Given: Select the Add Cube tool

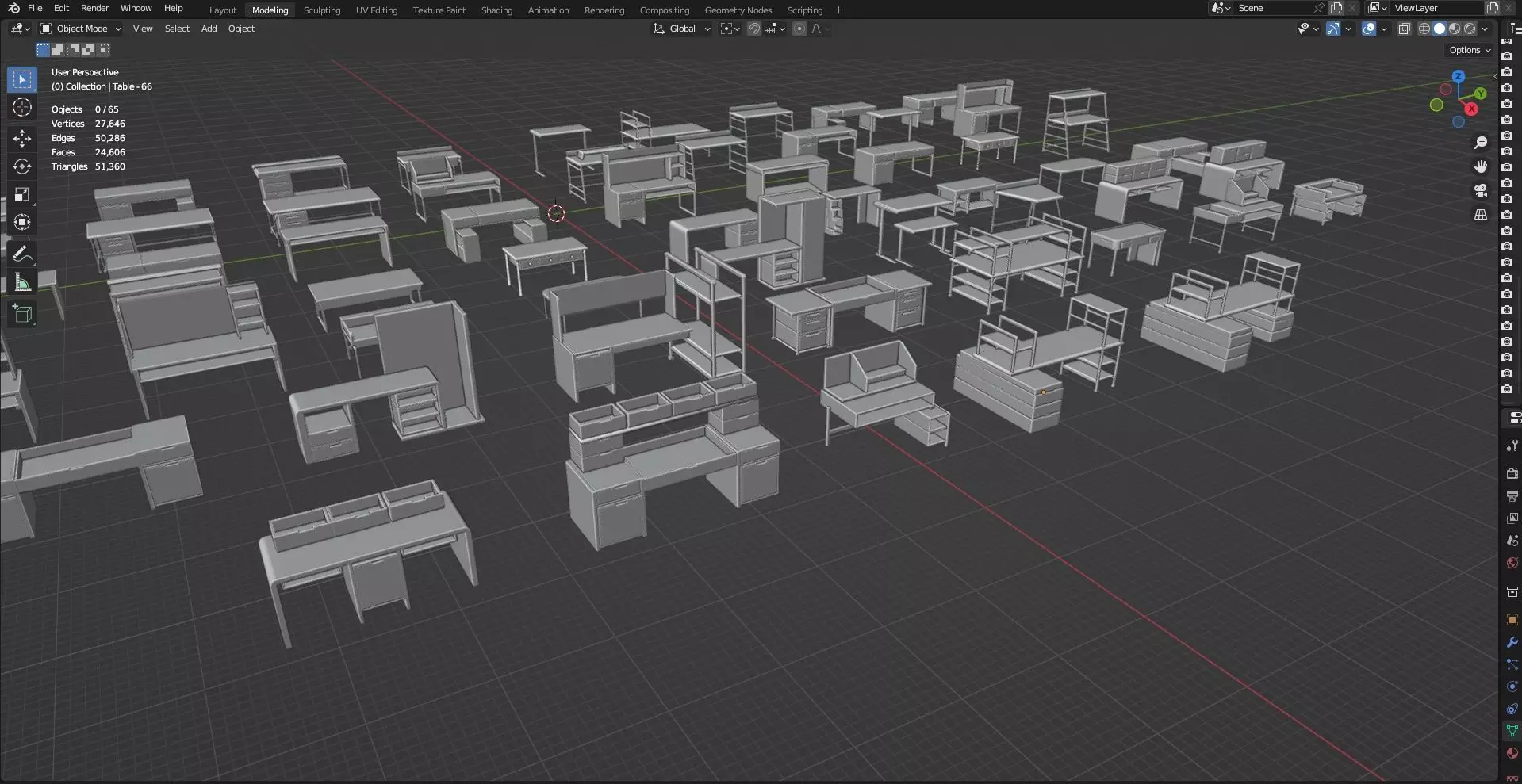Looking at the screenshot, I should click(22, 314).
